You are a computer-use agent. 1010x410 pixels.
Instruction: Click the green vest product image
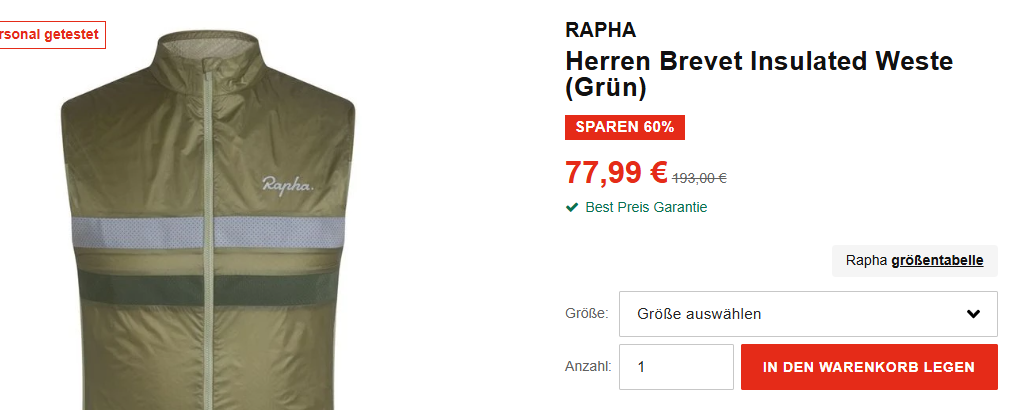click(208, 221)
